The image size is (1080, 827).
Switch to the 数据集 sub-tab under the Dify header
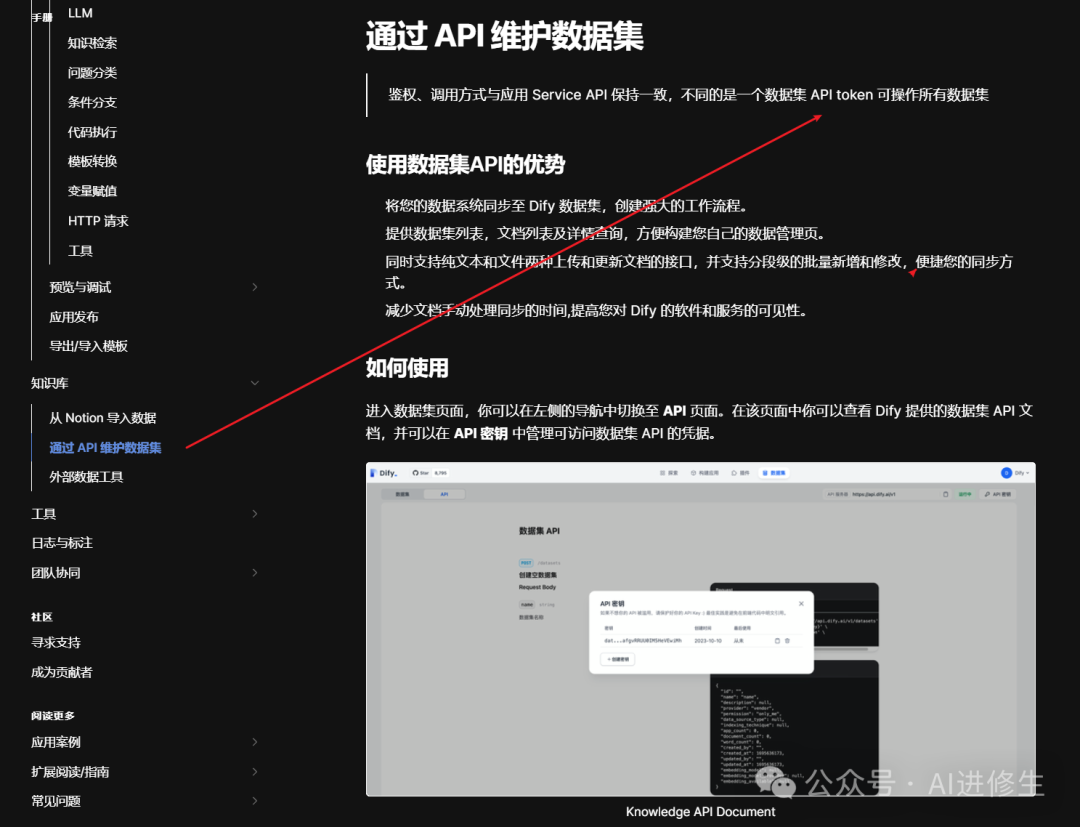[x=403, y=494]
